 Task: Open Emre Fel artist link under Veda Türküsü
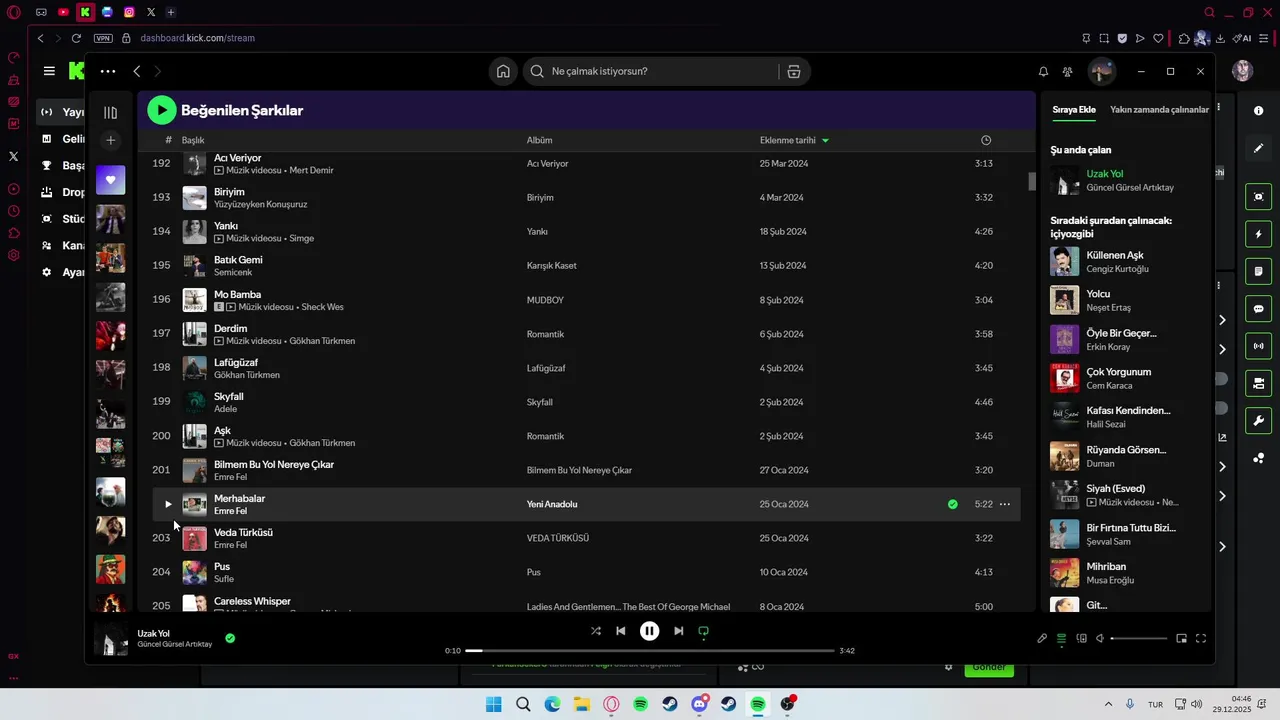click(230, 545)
